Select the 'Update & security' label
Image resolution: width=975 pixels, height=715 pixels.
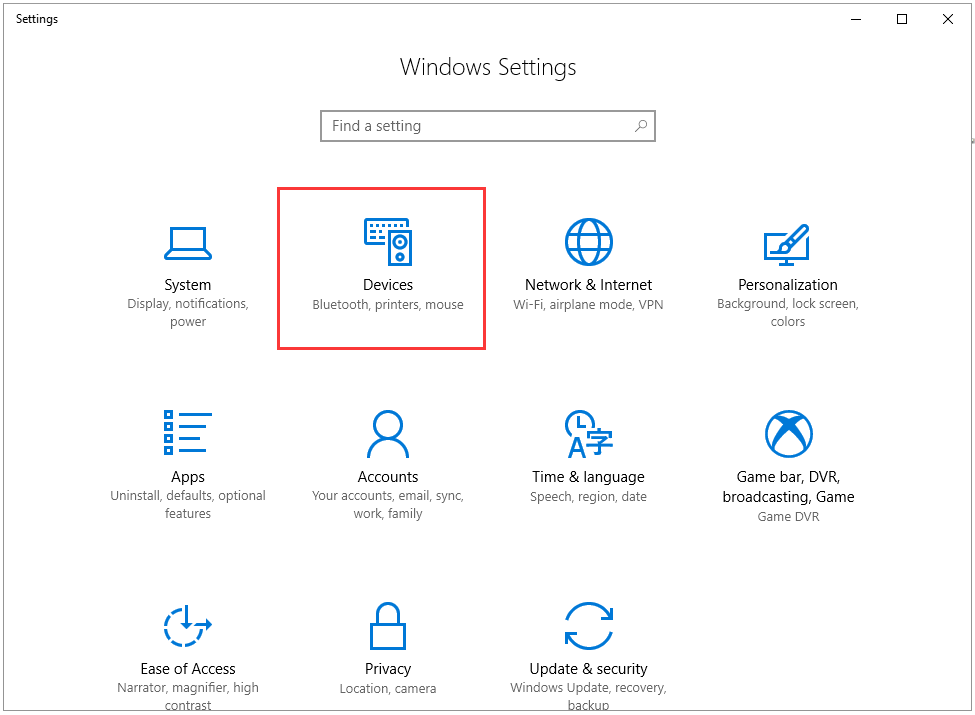pos(588,669)
